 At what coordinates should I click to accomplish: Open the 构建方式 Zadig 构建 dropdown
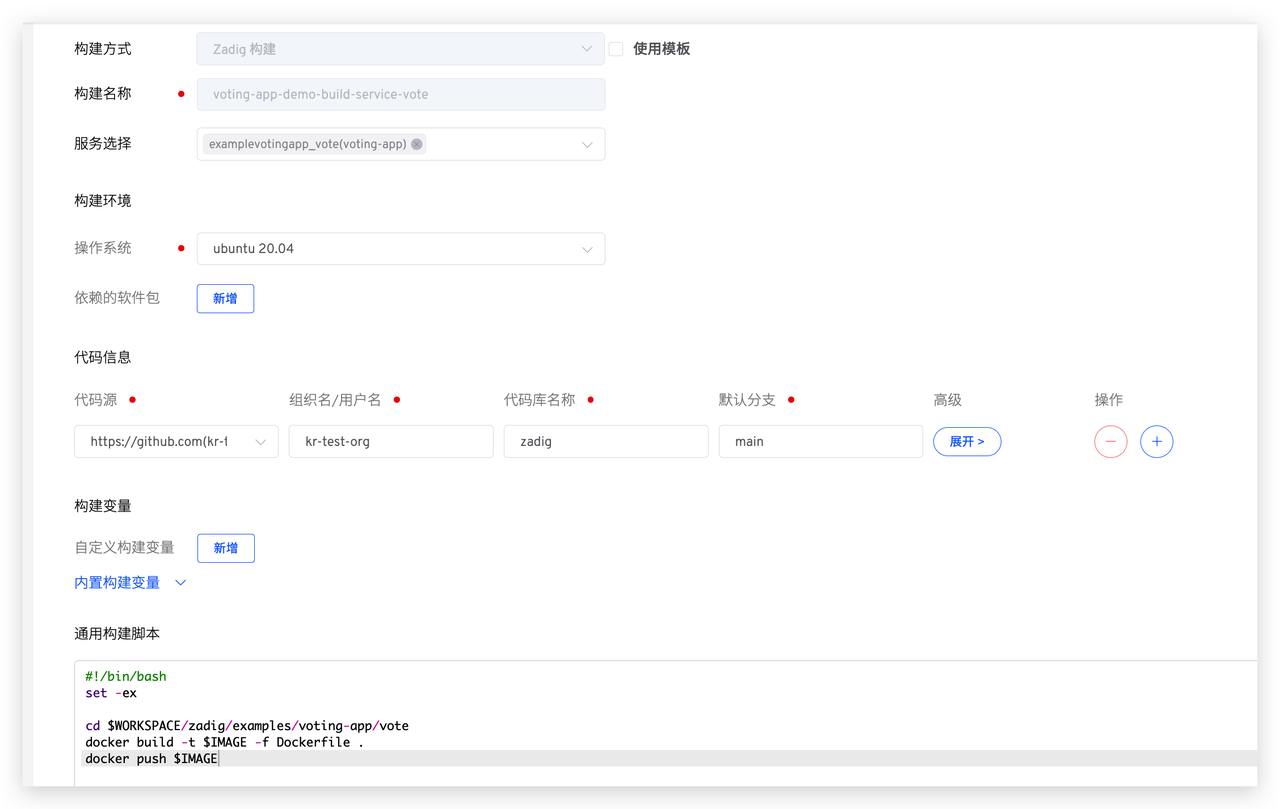click(400, 49)
